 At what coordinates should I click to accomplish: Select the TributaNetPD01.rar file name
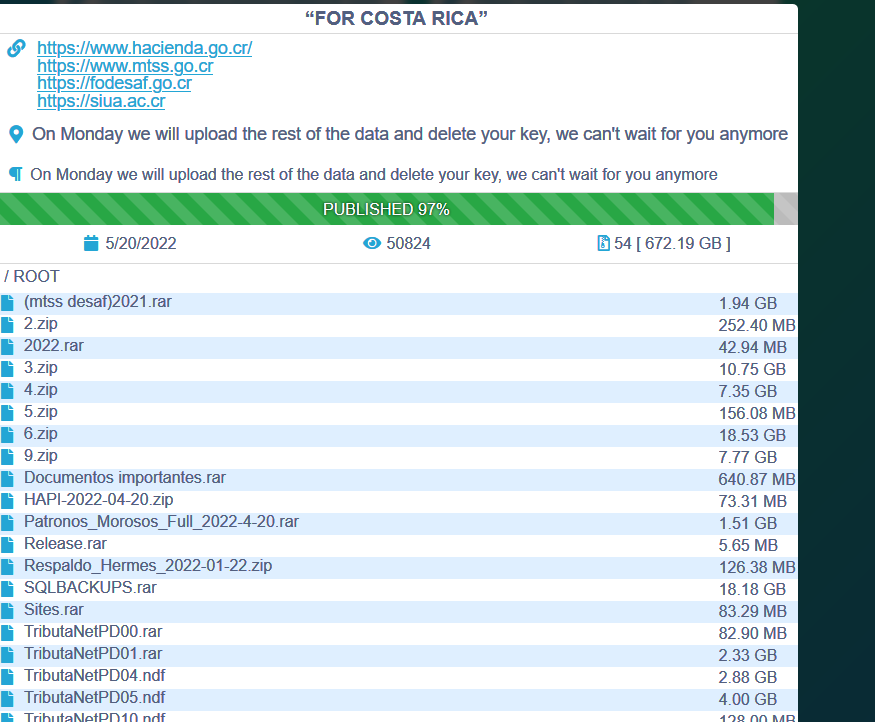[x=93, y=654]
